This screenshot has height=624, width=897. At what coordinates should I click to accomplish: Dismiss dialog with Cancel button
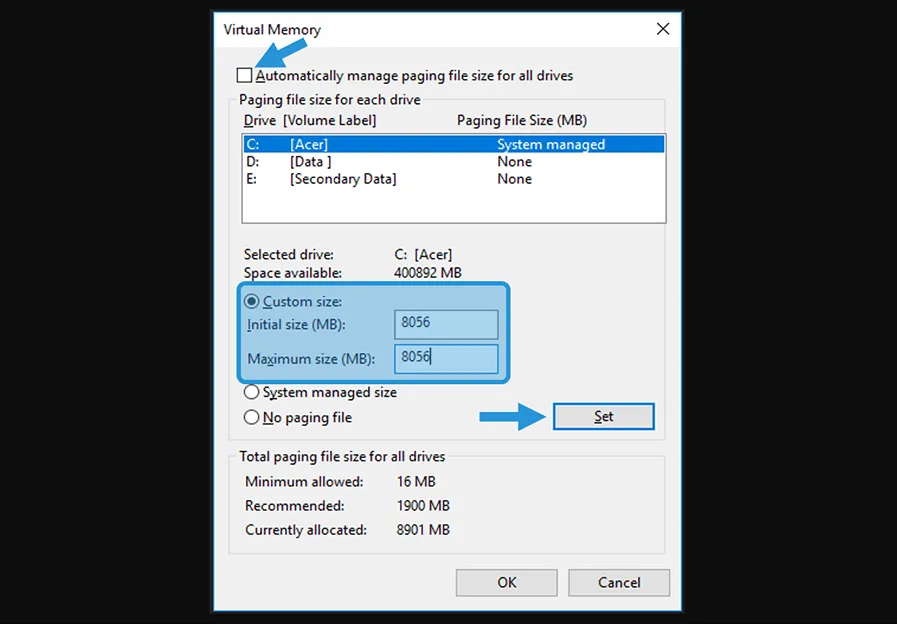pyautogui.click(x=619, y=582)
